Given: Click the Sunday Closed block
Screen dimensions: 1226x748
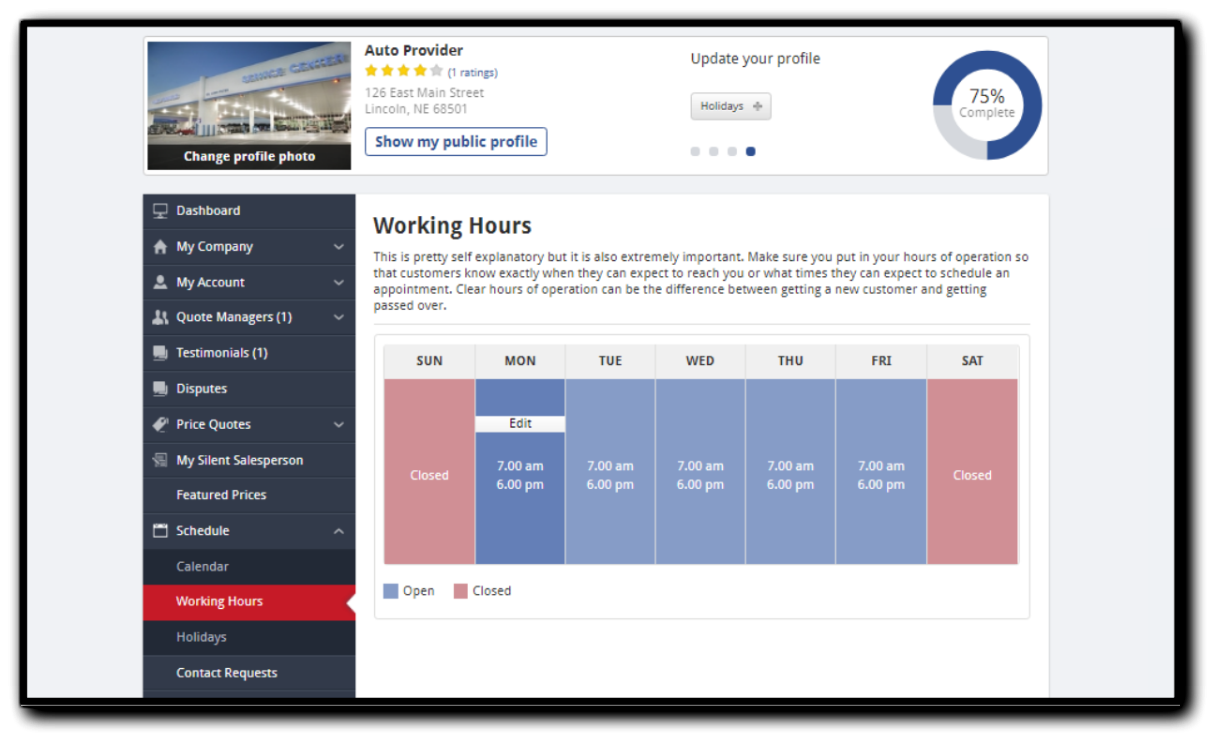Looking at the screenshot, I should coord(429,475).
